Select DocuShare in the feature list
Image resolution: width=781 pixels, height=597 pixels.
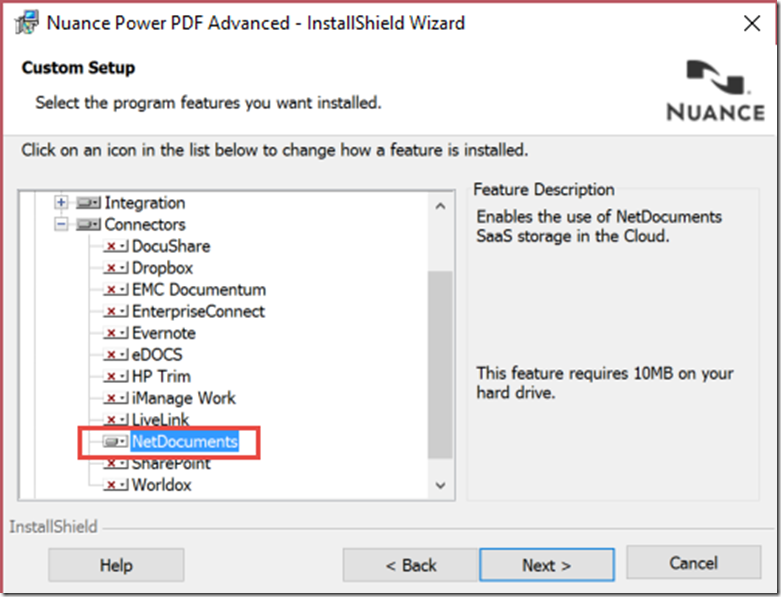click(x=171, y=246)
